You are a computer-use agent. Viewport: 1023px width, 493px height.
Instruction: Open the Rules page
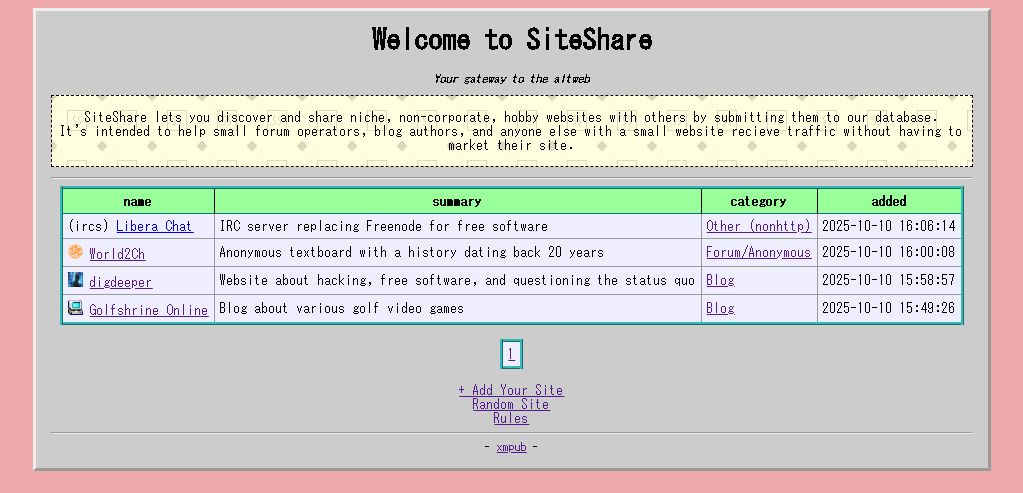[510, 418]
